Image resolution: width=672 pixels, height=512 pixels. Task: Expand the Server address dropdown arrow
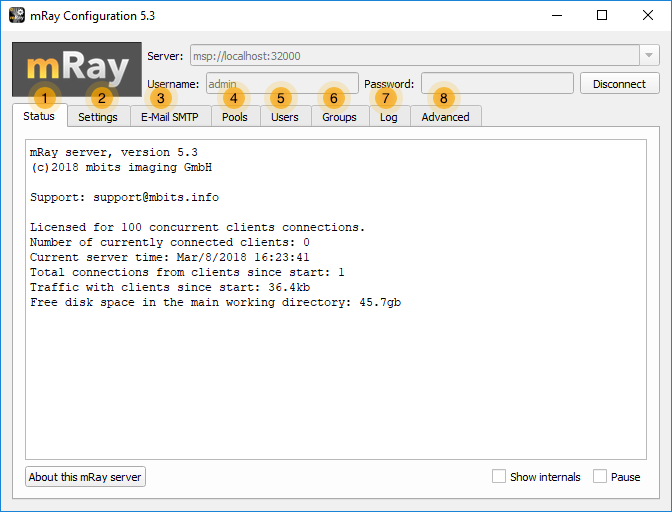649,55
